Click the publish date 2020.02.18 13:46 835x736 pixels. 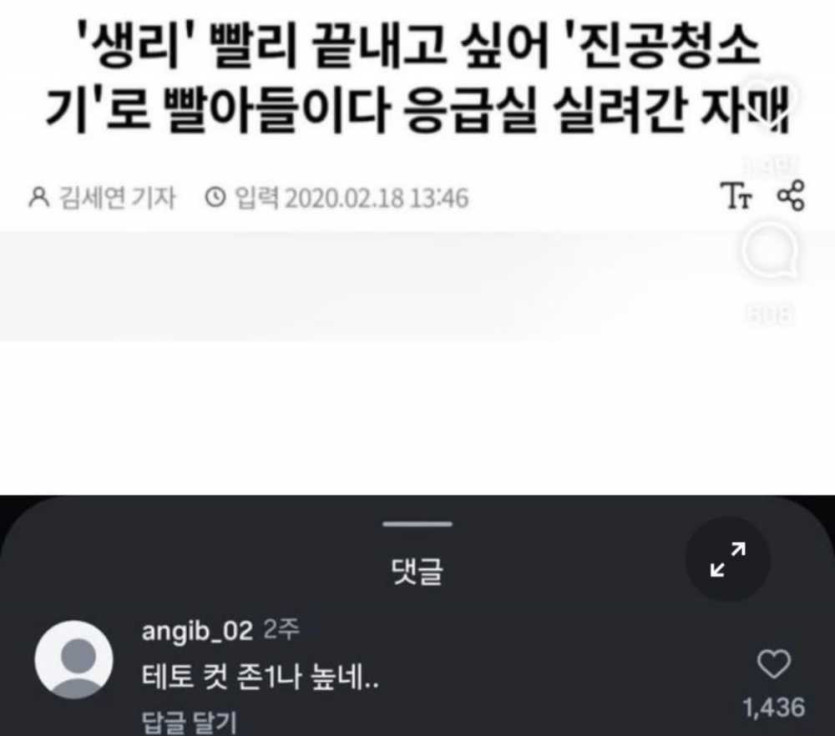pos(376,198)
